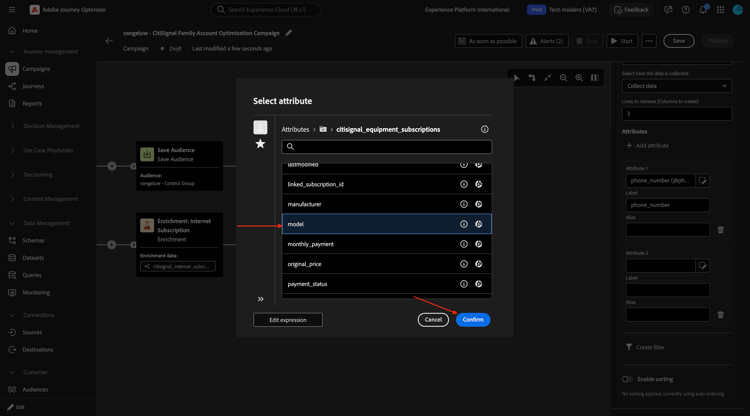Viewport: 750px width, 416px height.
Task: Open info icon for the model attribute
Action: point(463,224)
